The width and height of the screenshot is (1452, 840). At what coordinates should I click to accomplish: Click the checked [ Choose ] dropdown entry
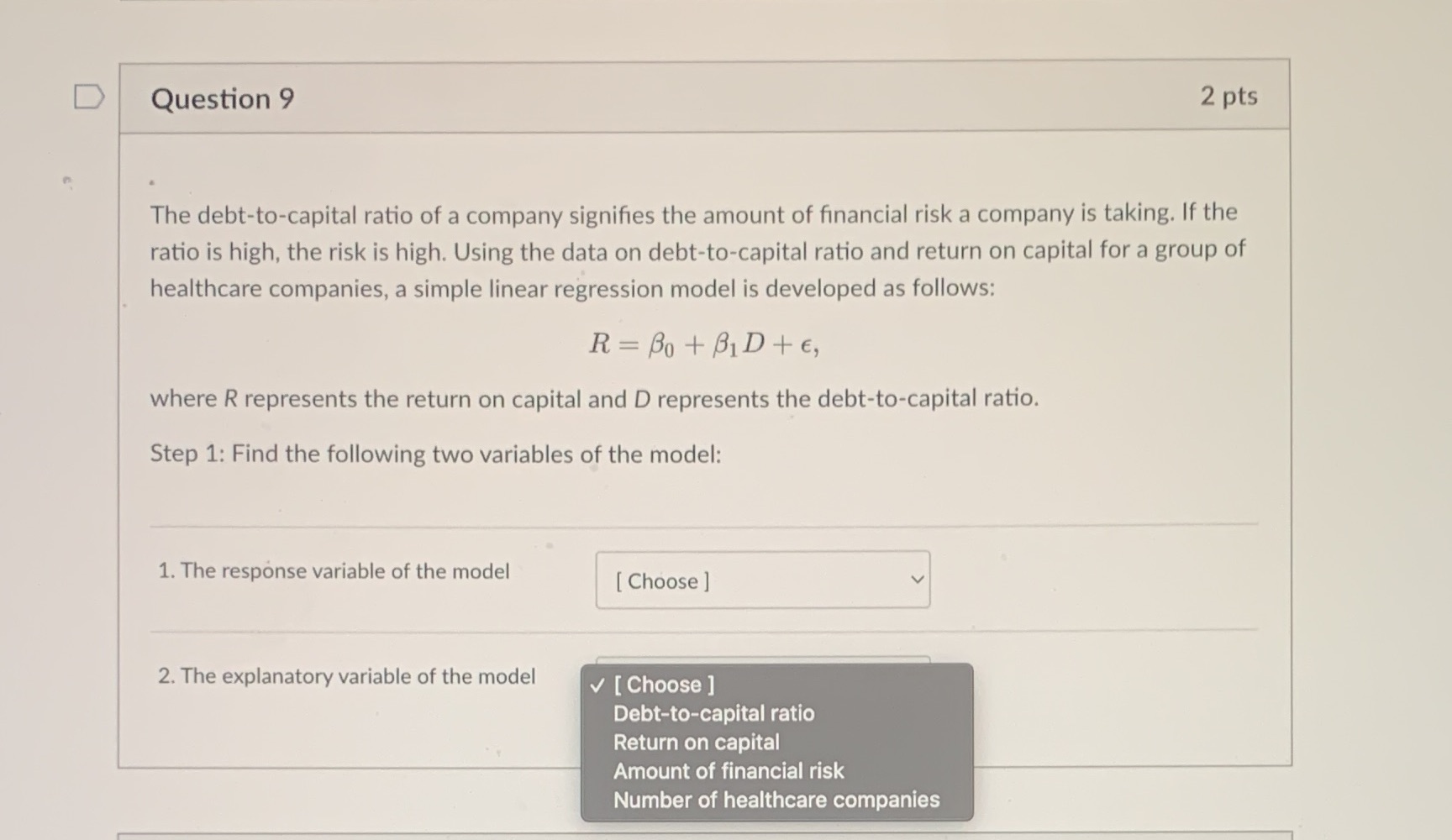point(664,685)
